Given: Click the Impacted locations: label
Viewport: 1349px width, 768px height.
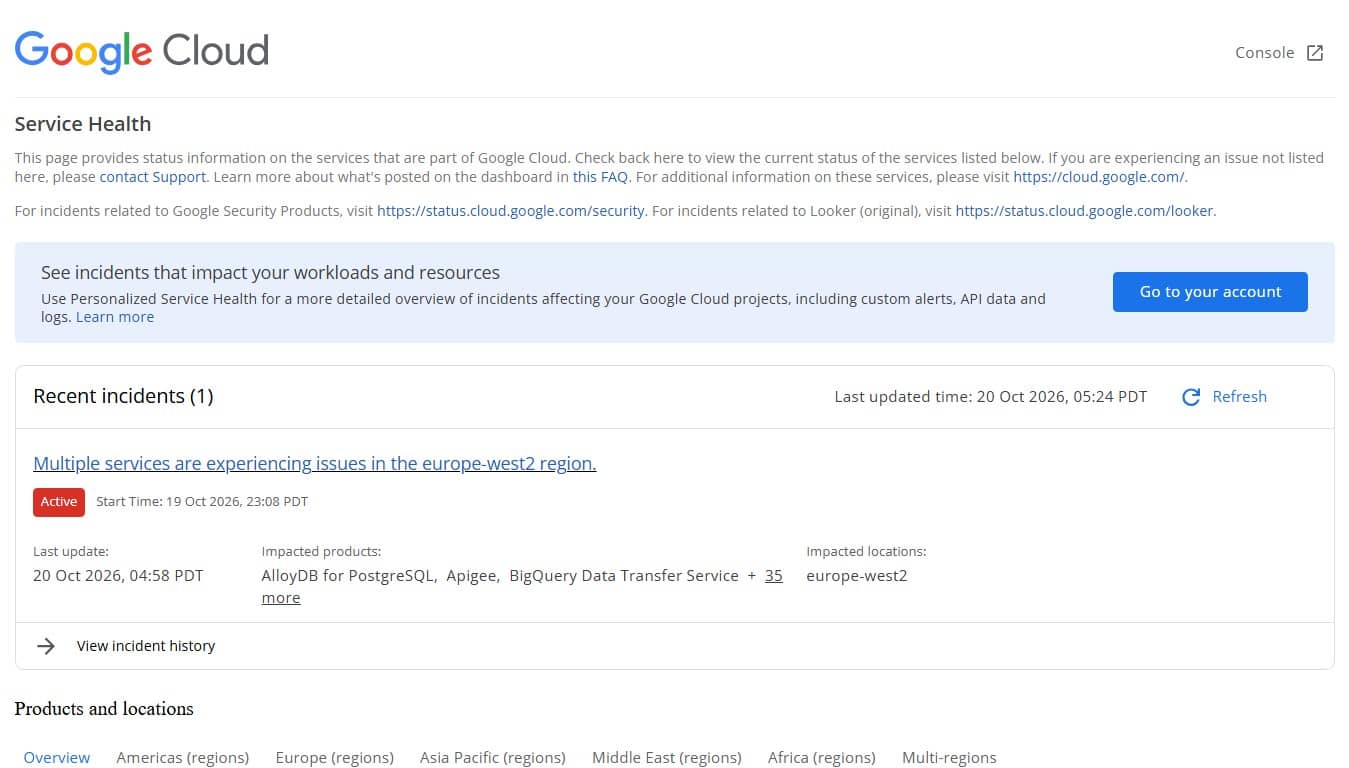Looking at the screenshot, I should pyautogui.click(x=866, y=551).
